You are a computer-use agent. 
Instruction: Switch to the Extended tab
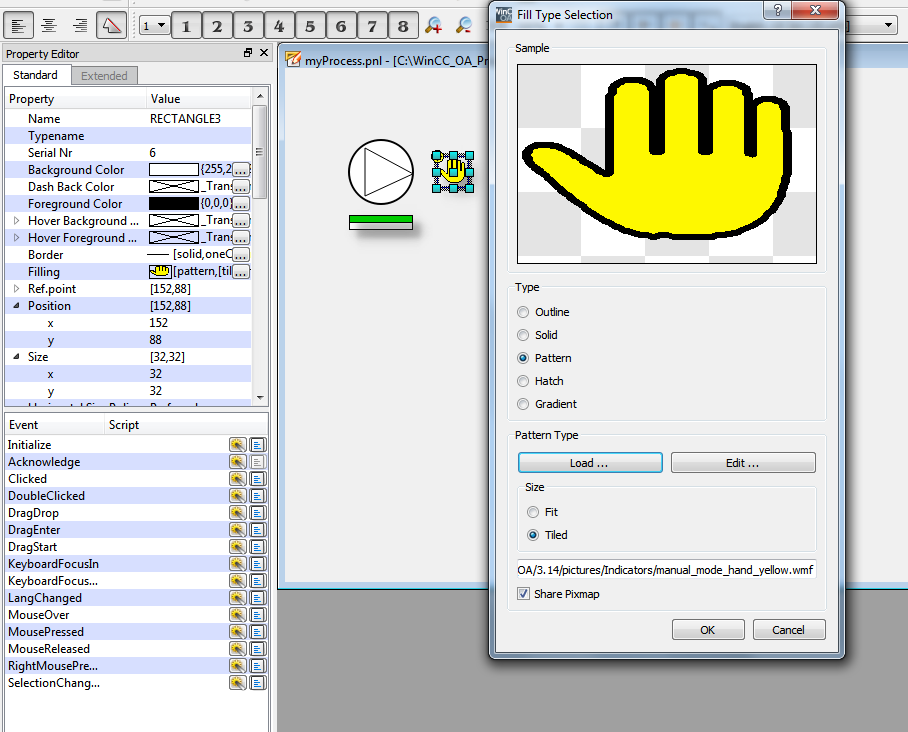click(x=104, y=76)
